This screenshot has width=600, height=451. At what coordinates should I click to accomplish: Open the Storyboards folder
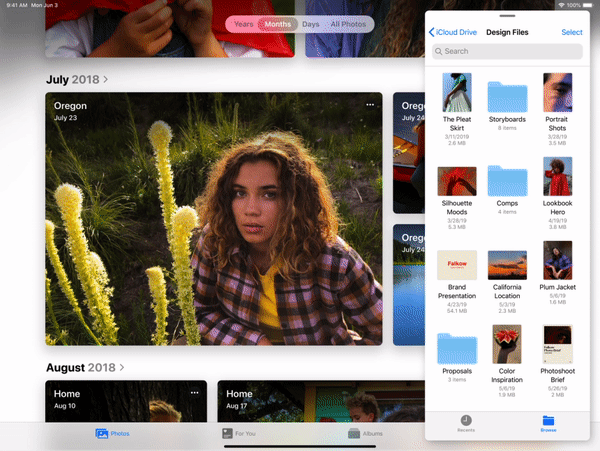(507, 97)
